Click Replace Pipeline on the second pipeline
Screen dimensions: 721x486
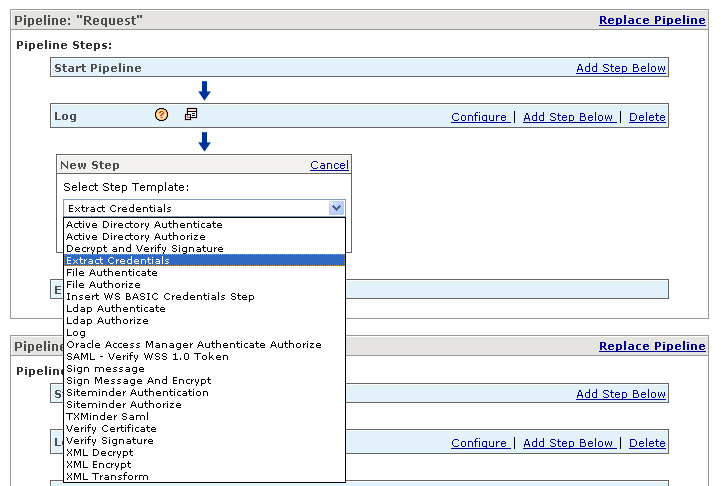(652, 346)
